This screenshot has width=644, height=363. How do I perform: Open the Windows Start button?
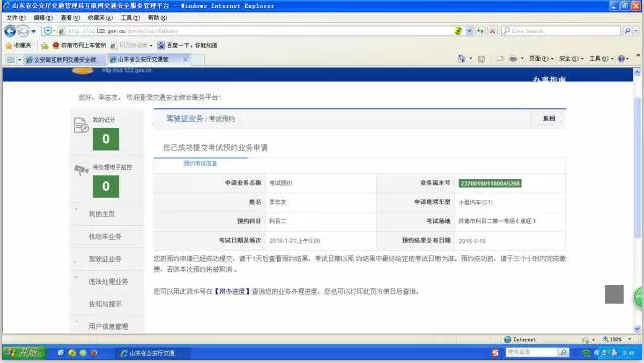tap(24, 353)
